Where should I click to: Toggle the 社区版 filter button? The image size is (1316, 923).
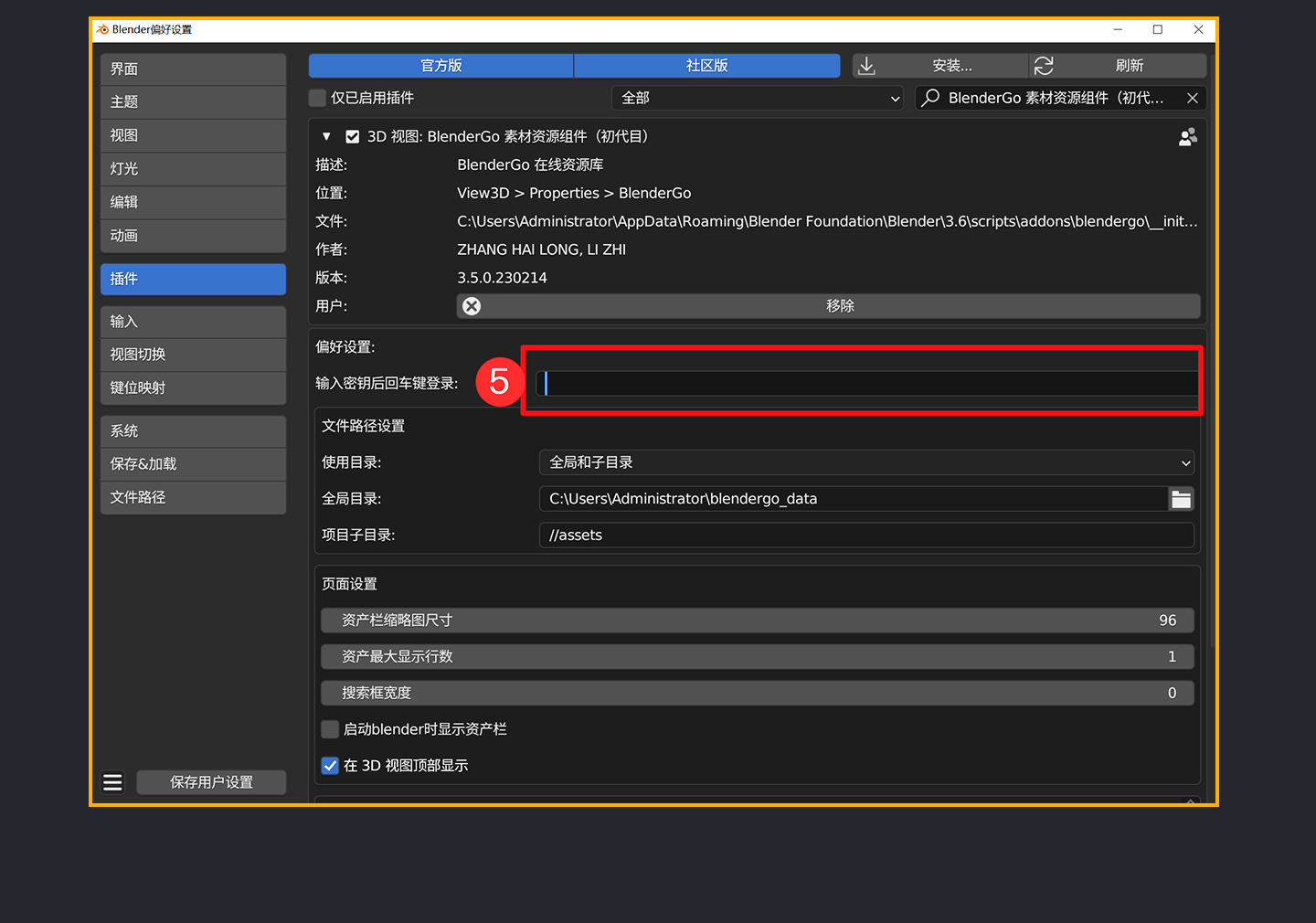707,66
